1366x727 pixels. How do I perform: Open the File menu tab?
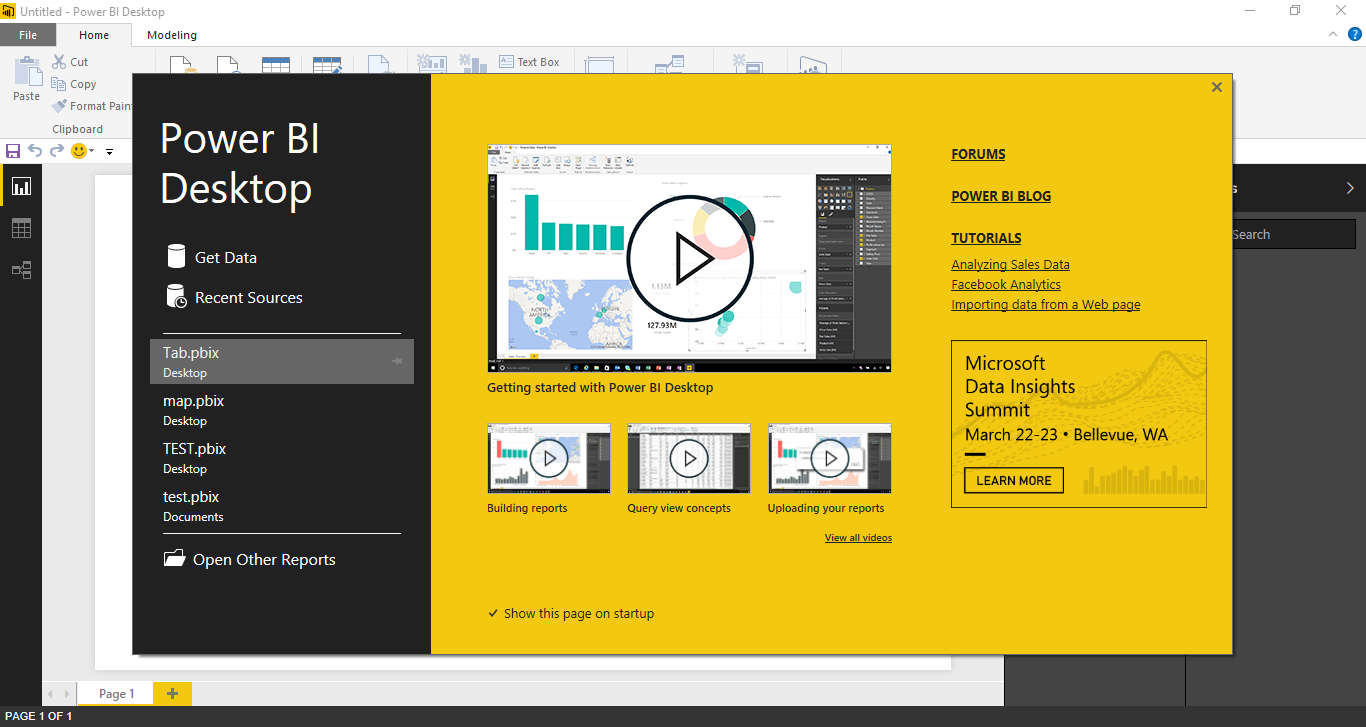(x=28, y=35)
